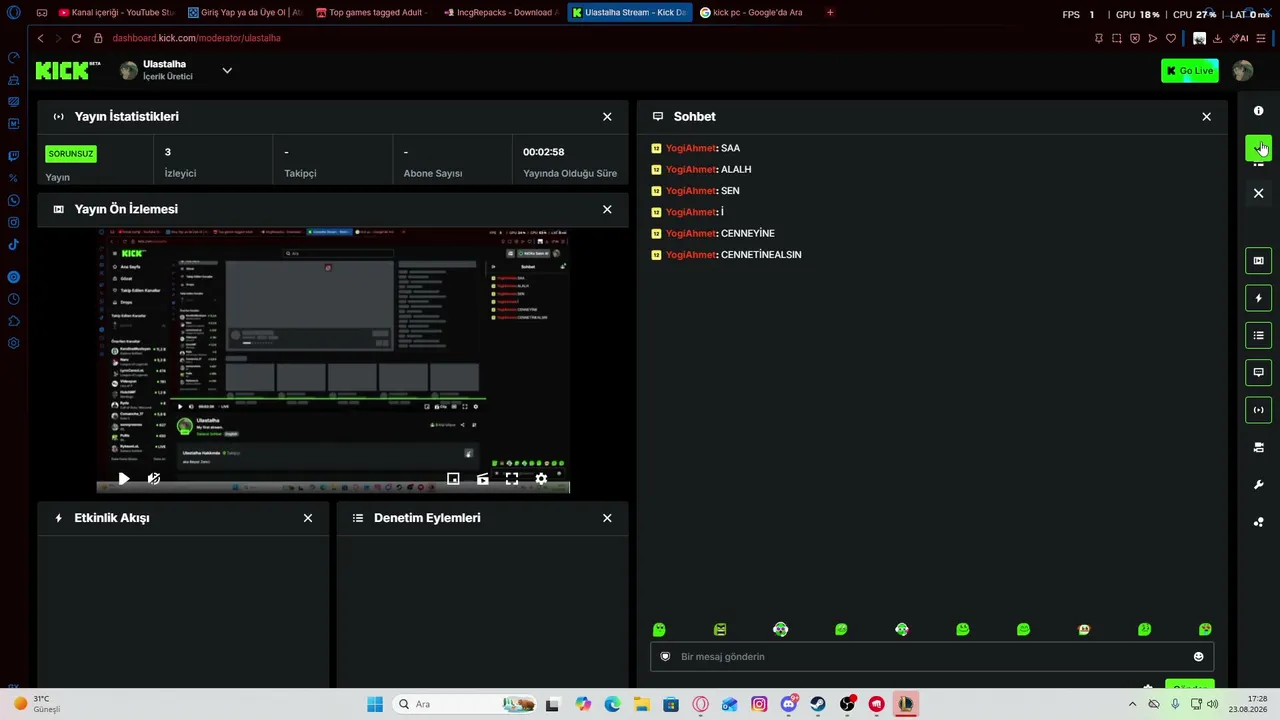Click the heart bookmark icon in the browser toolbar

[1171, 38]
